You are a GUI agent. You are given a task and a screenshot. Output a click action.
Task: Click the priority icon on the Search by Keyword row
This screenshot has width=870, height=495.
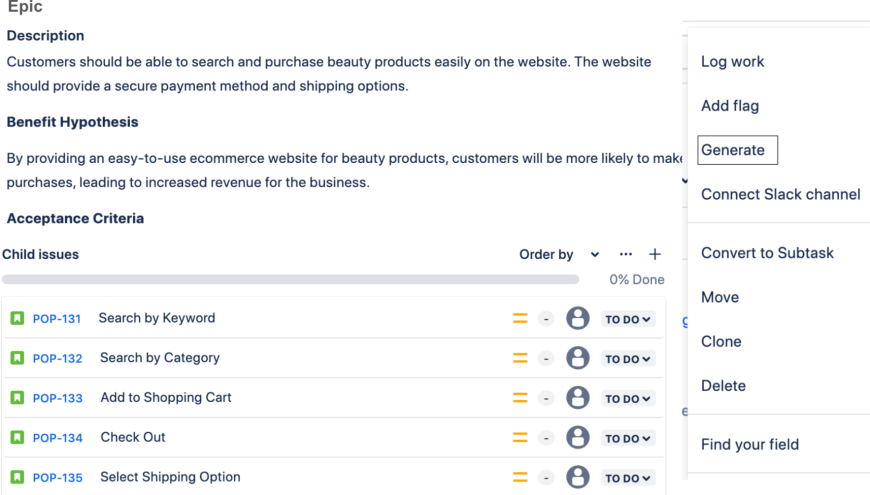[520, 319]
